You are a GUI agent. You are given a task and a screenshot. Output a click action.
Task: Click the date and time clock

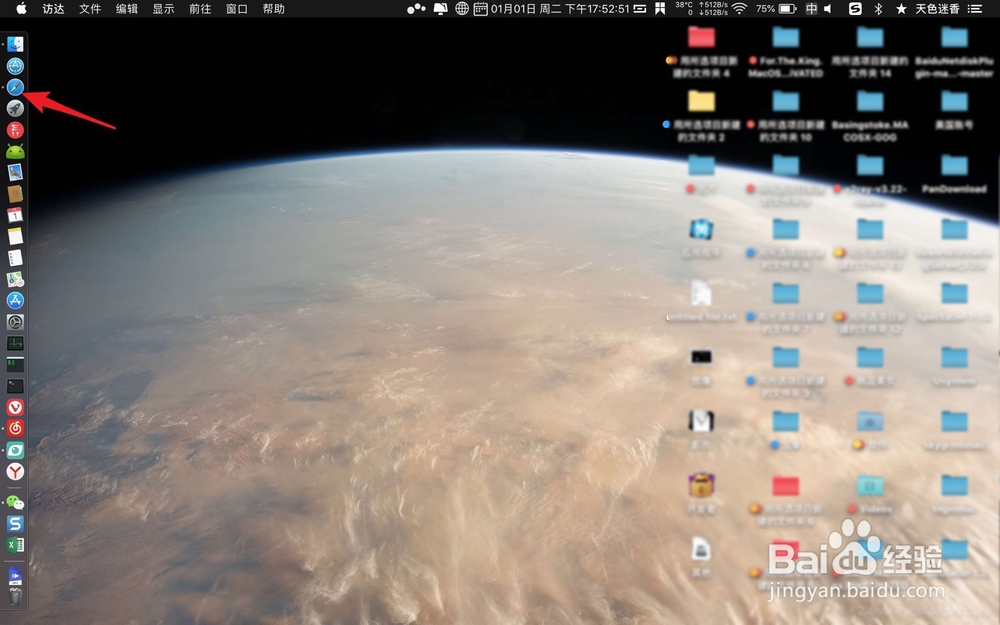pyautogui.click(x=560, y=8)
